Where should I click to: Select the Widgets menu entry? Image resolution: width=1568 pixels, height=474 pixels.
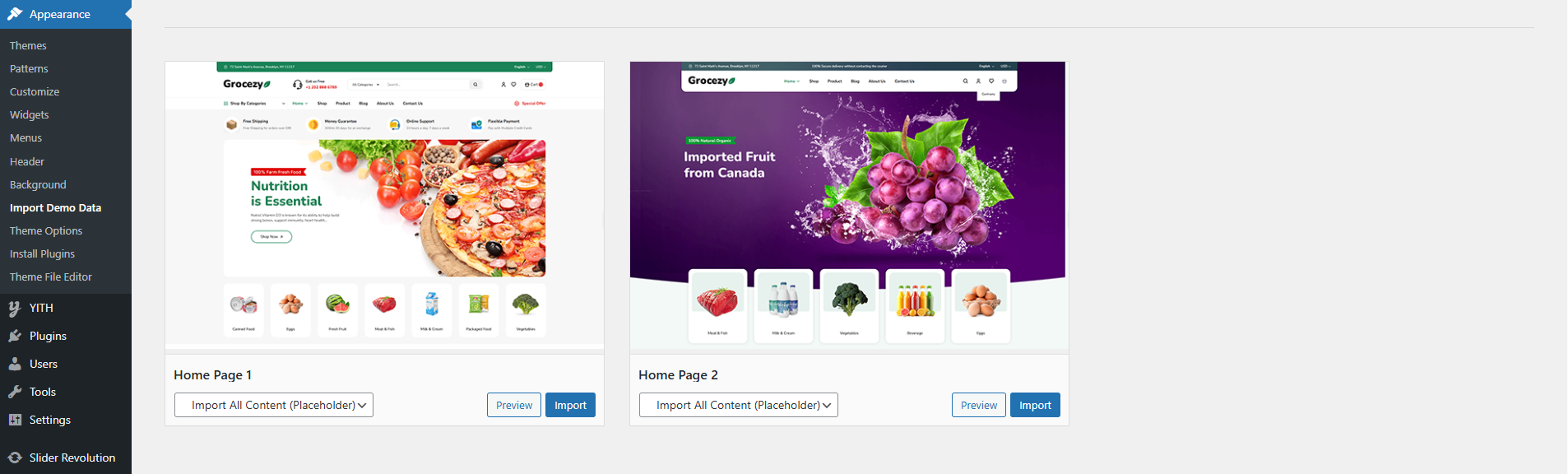pos(30,114)
